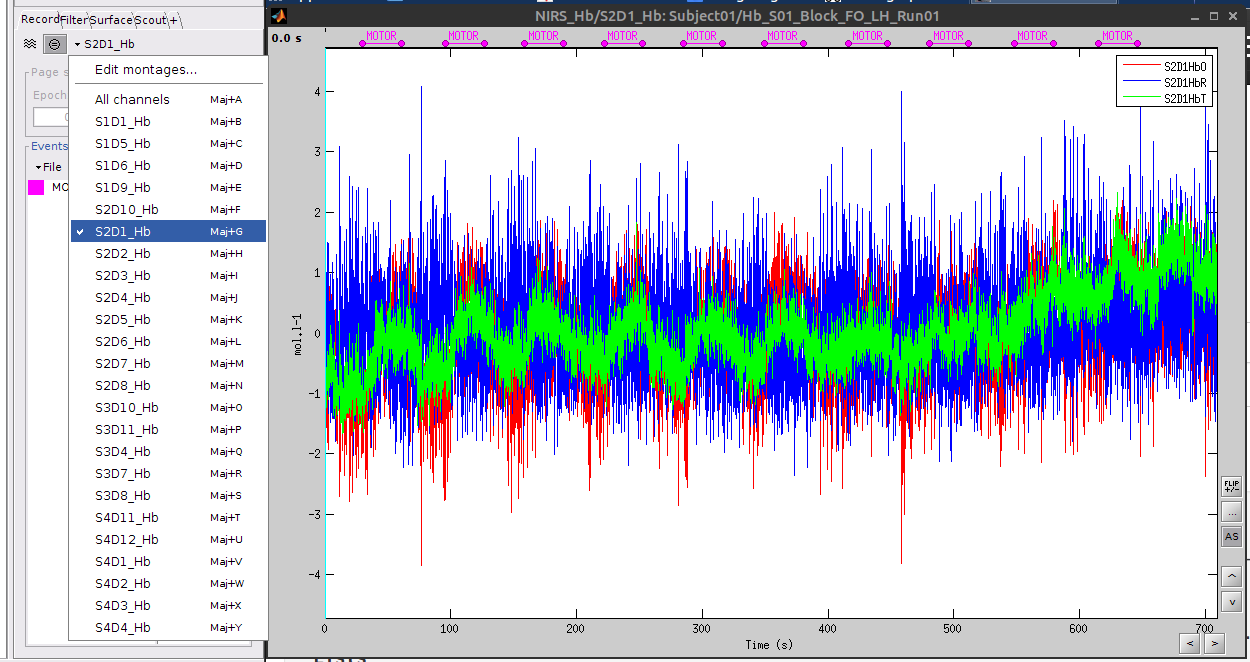Click the '+' add tab
1250x662 pixels.
coord(173,19)
